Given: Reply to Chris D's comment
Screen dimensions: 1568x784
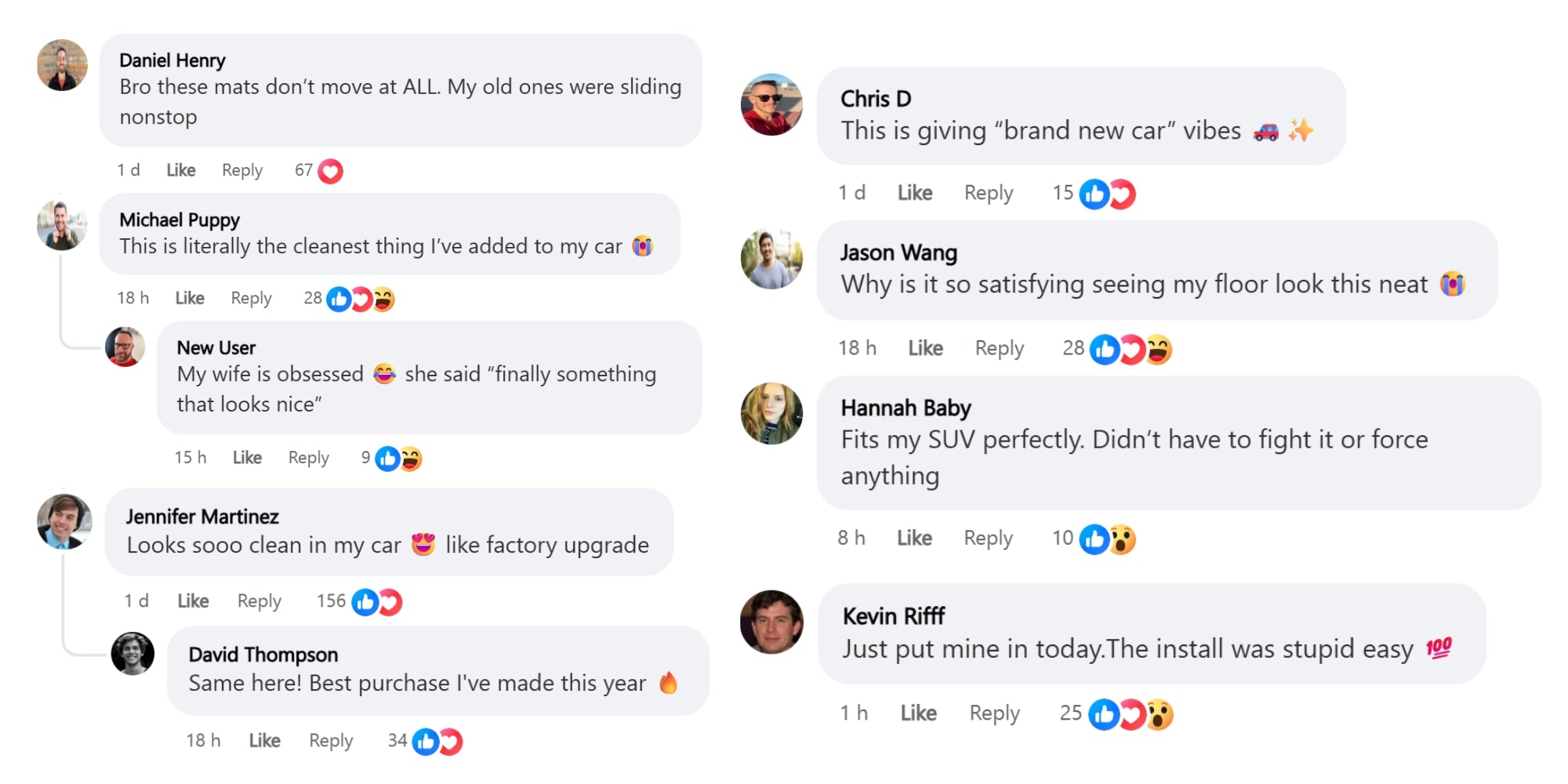Looking at the screenshot, I should [x=988, y=193].
